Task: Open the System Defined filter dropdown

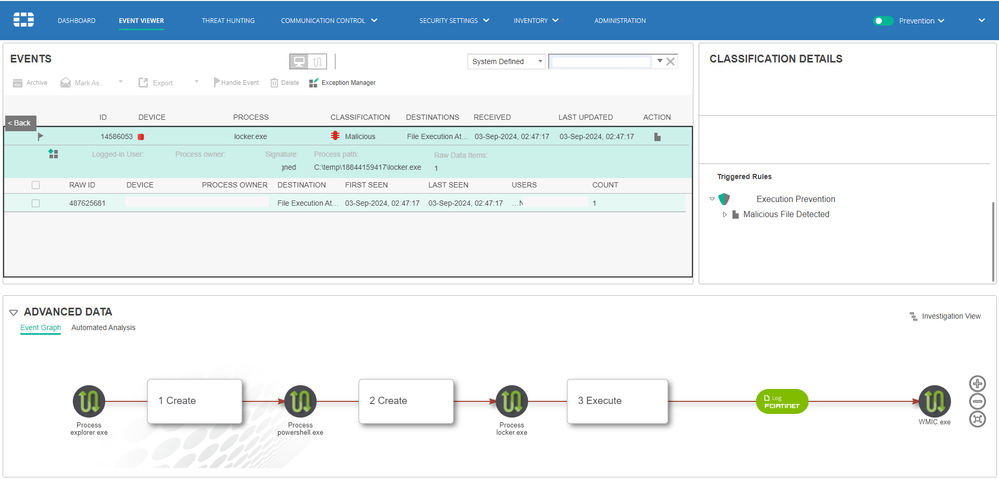Action: click(x=506, y=62)
